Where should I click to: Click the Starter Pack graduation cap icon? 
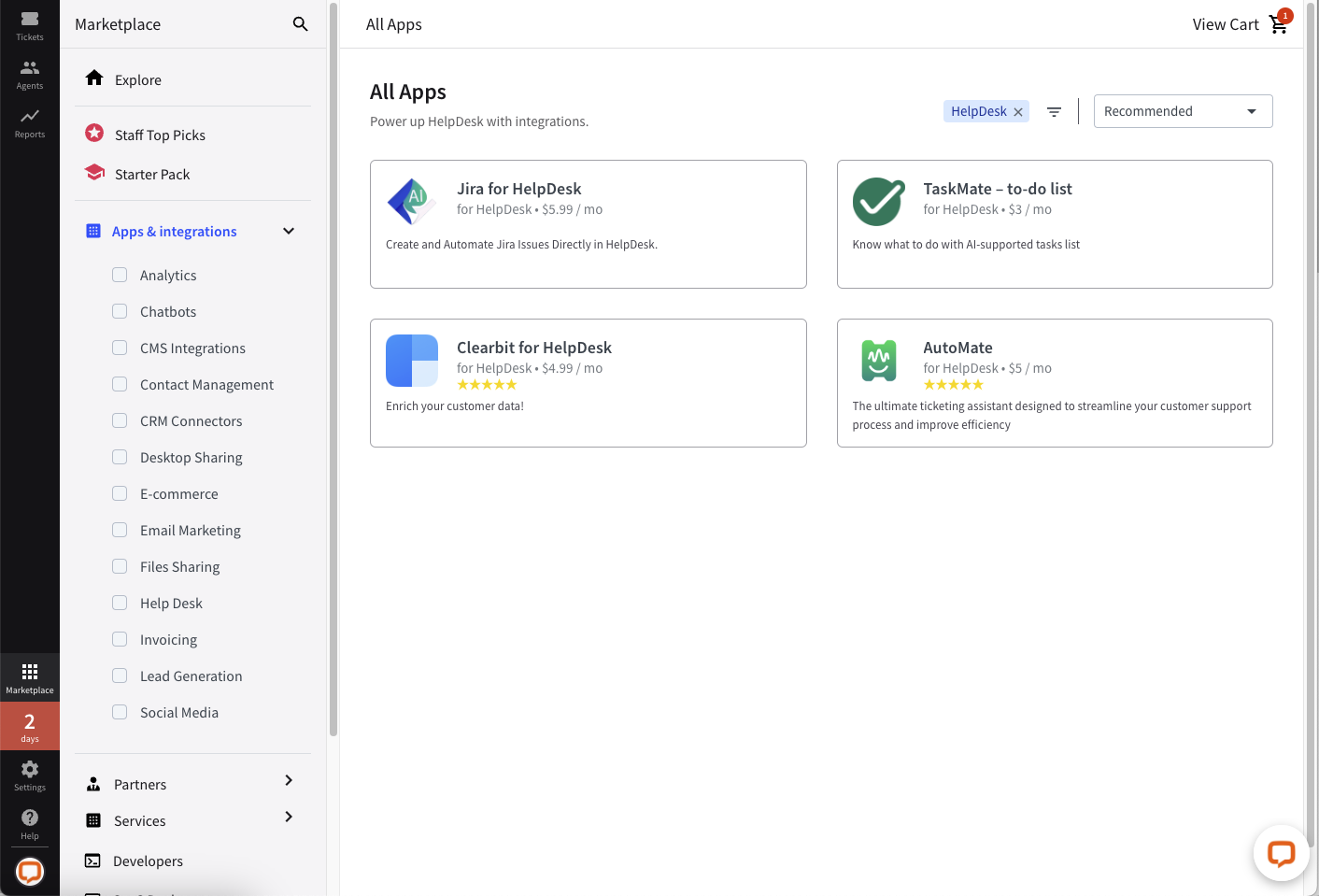(94, 172)
